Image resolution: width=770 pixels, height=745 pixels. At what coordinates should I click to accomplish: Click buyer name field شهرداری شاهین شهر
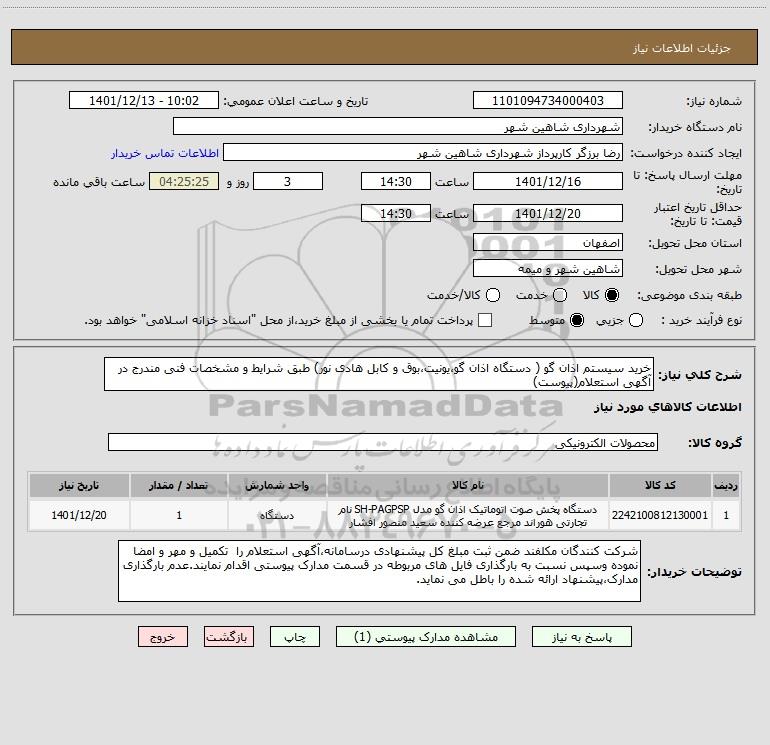point(398,126)
